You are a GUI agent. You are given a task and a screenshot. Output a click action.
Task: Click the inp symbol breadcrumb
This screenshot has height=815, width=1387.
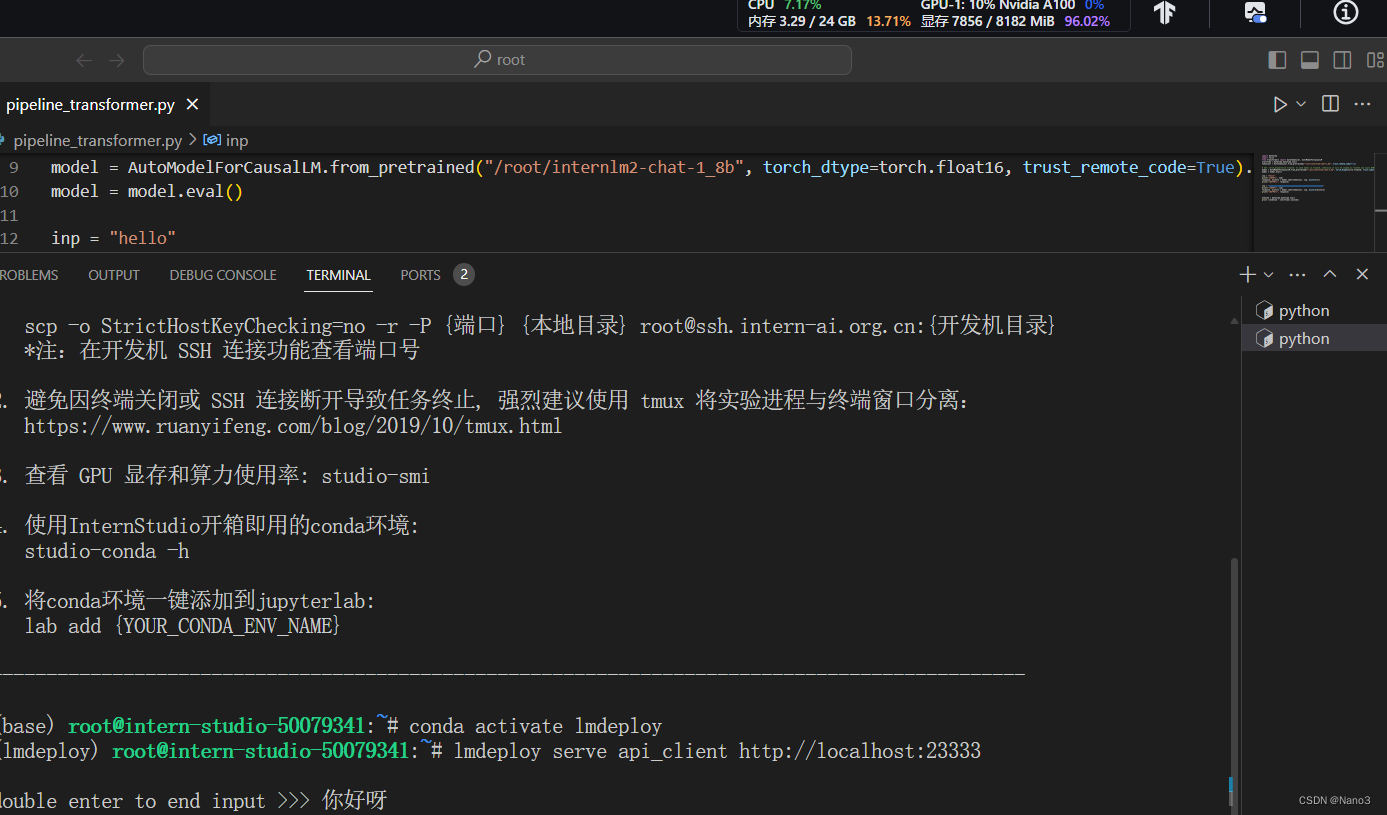[226, 141]
